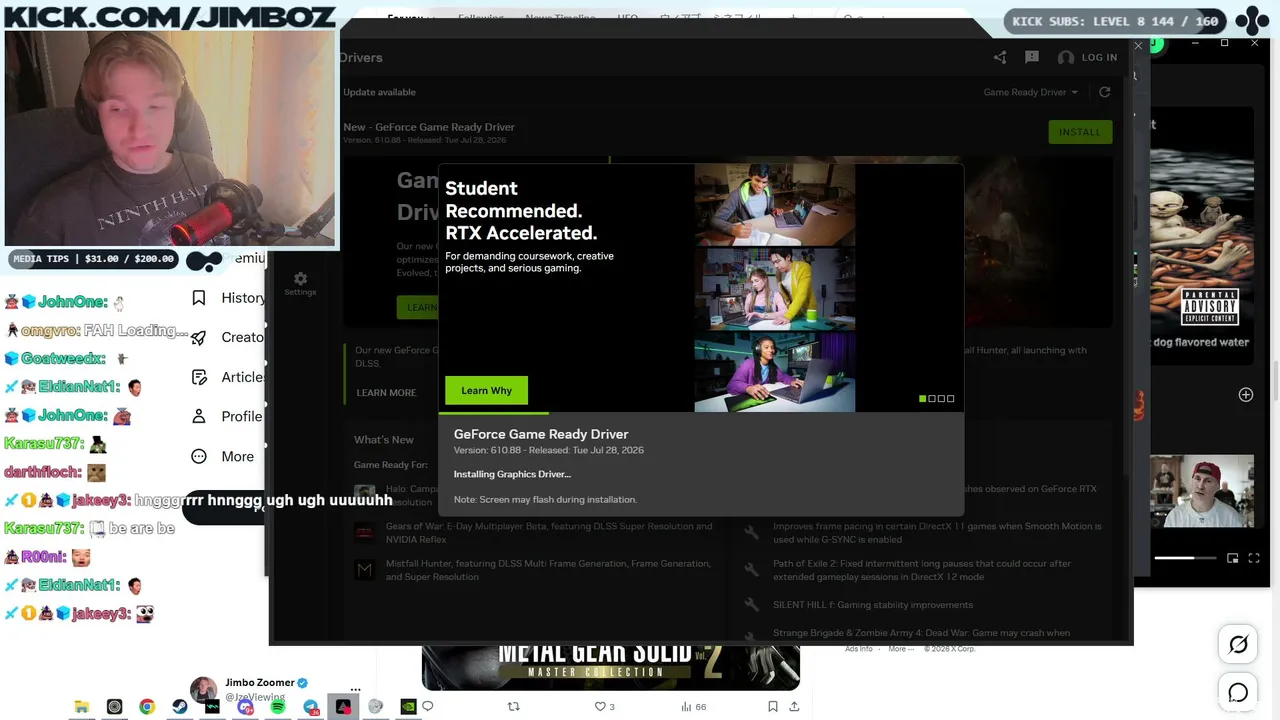Image resolution: width=1280 pixels, height=720 pixels.
Task: Open the messages chat floating button
Action: pyautogui.click(x=1238, y=692)
